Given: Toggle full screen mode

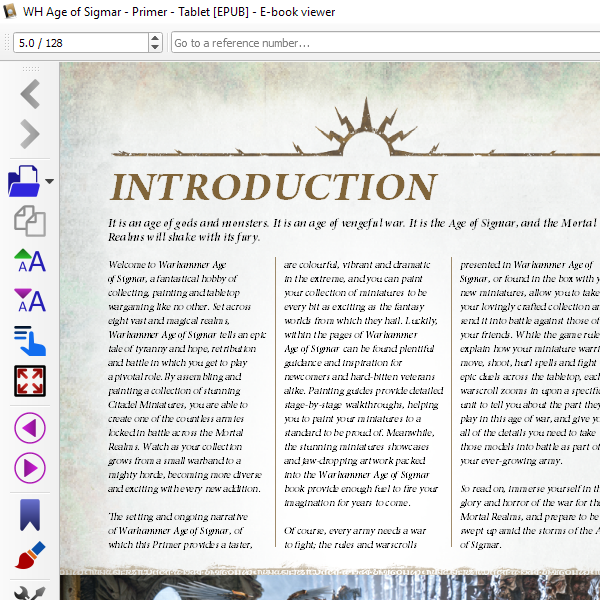Looking at the screenshot, I should pos(30,381).
